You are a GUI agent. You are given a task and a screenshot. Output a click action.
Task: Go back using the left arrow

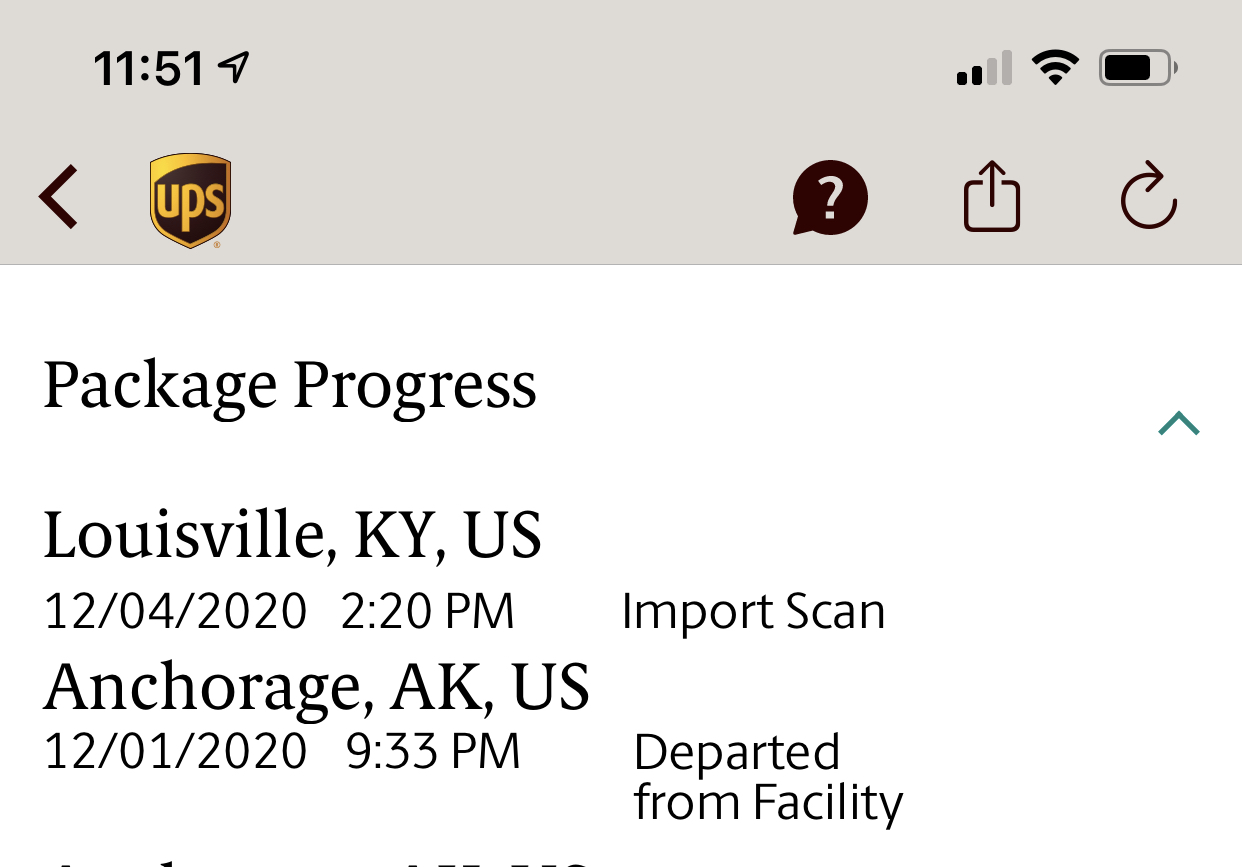58,197
